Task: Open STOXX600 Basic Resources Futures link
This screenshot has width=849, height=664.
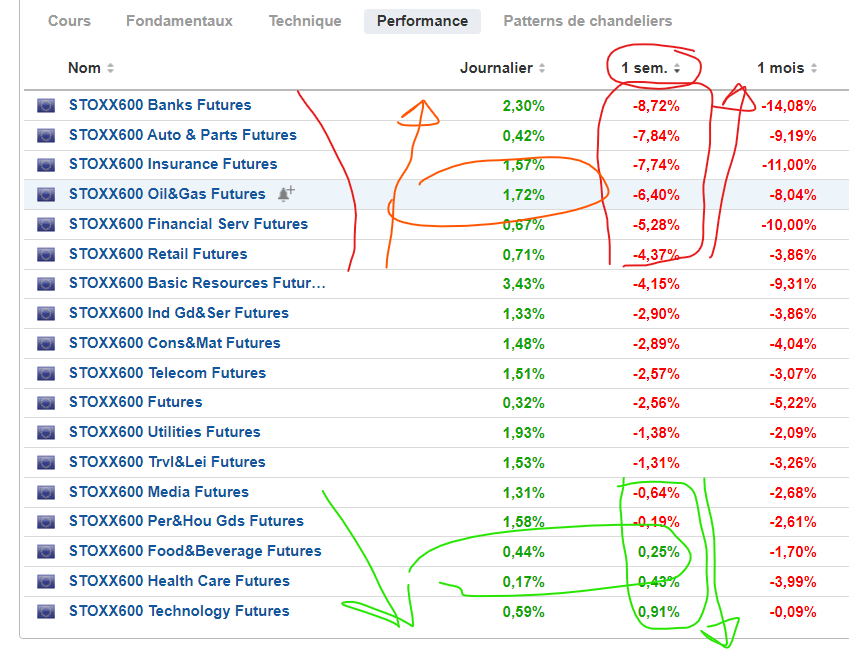Action: [x=197, y=283]
